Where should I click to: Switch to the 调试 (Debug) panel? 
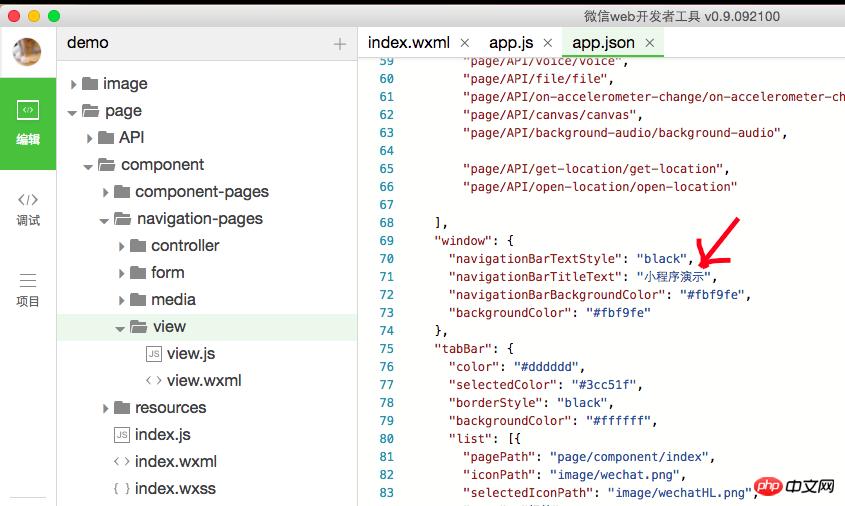point(28,208)
